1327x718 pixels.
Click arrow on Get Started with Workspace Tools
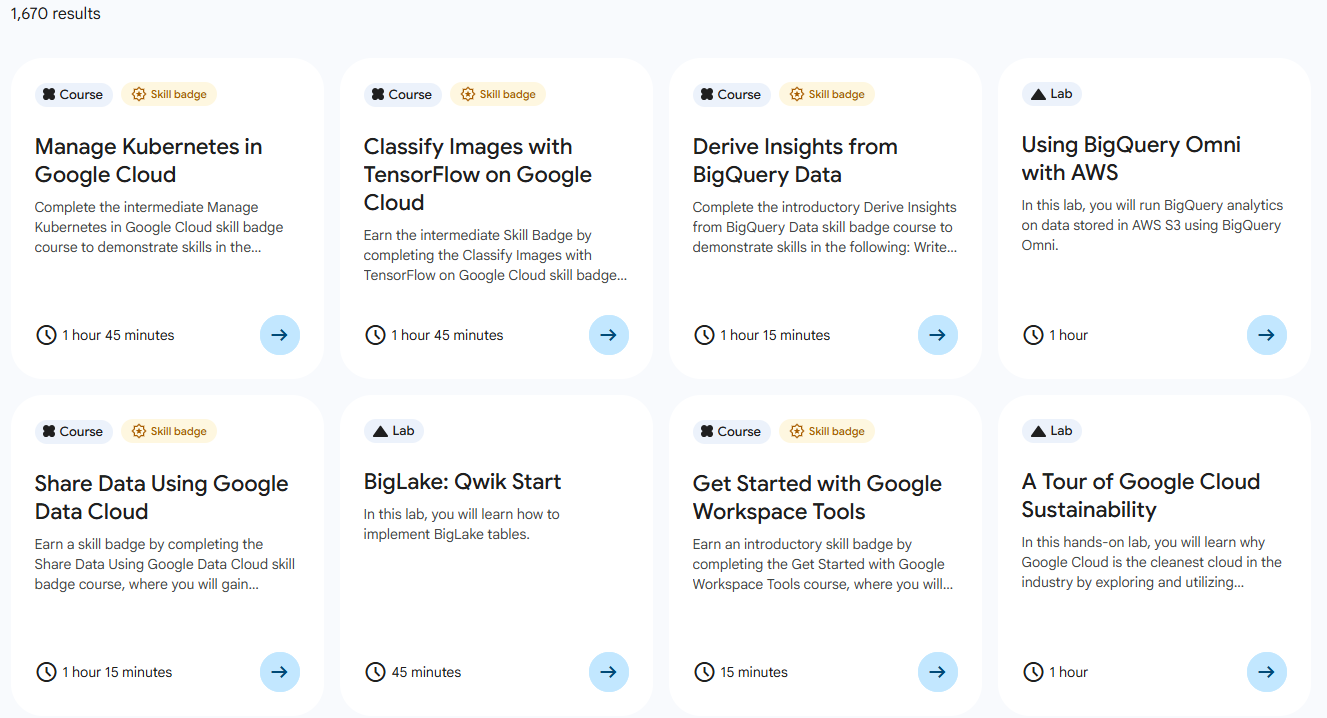pyautogui.click(x=937, y=672)
